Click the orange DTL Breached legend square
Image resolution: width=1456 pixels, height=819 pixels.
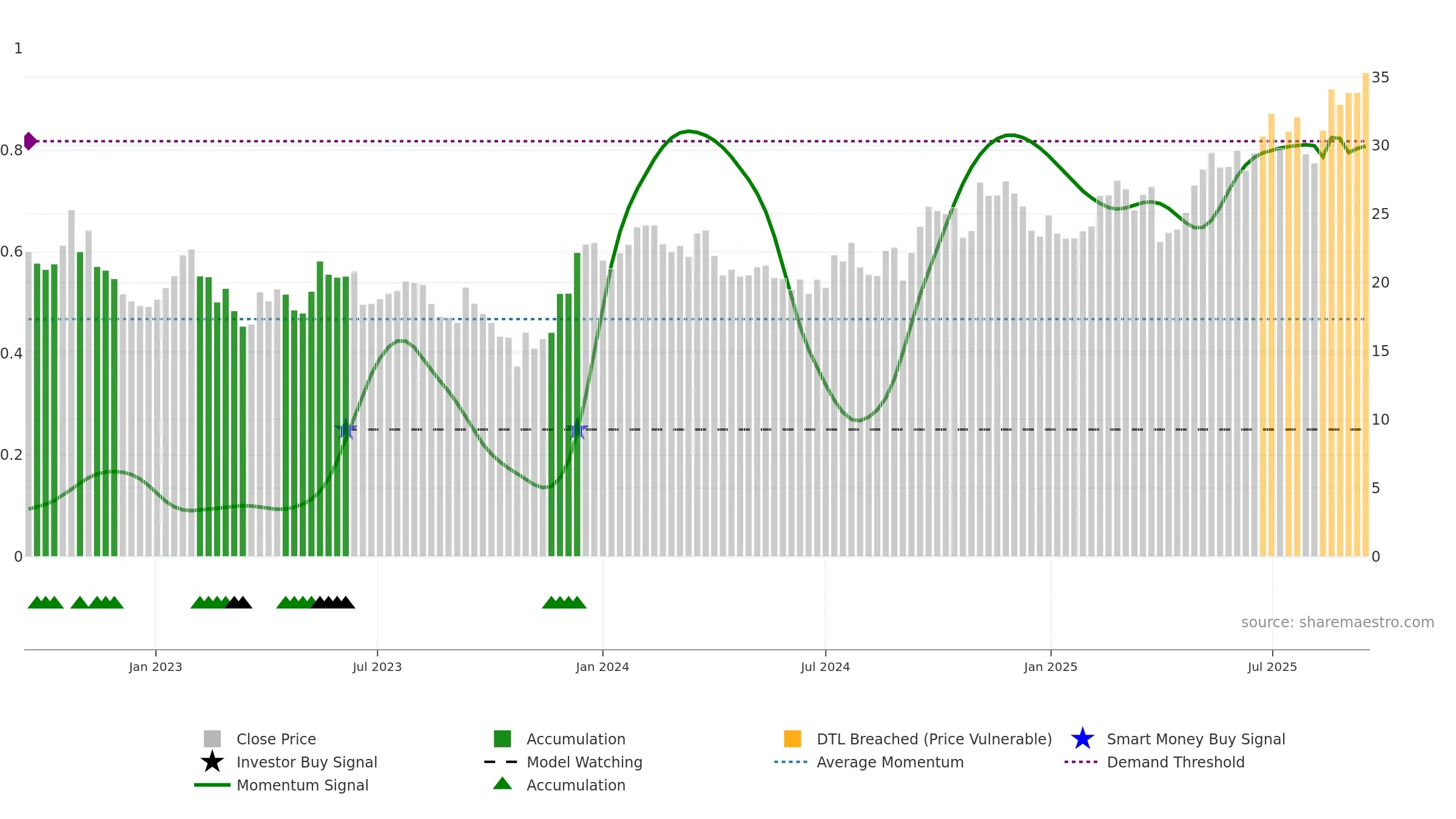(792, 739)
